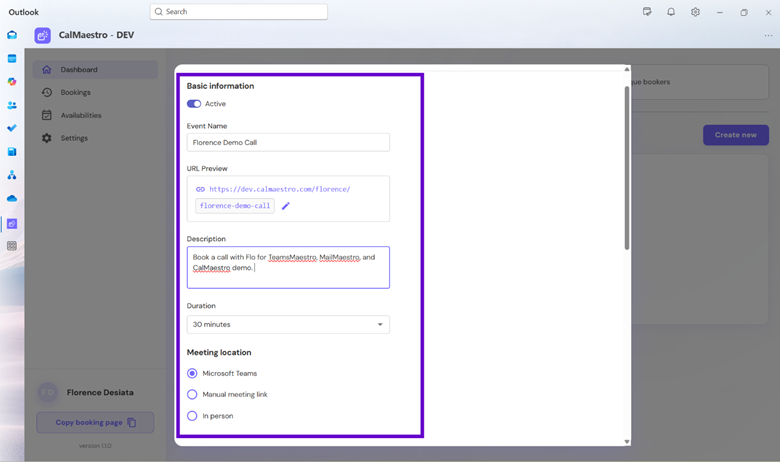Viewport: 780px width, 462px height.
Task: Click Florence Desiata name text
Action: (x=100, y=392)
